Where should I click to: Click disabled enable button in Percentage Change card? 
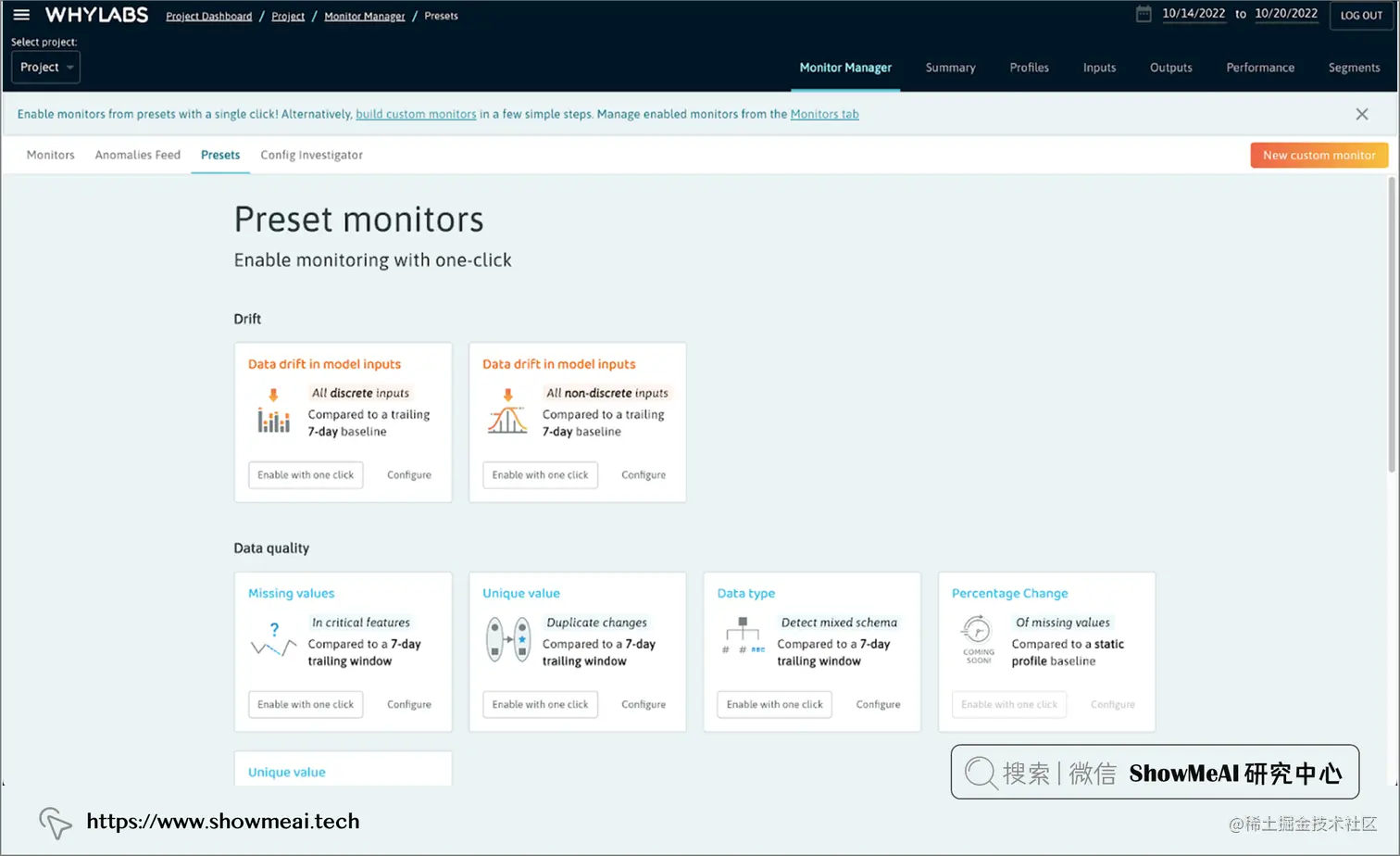pos(1009,704)
